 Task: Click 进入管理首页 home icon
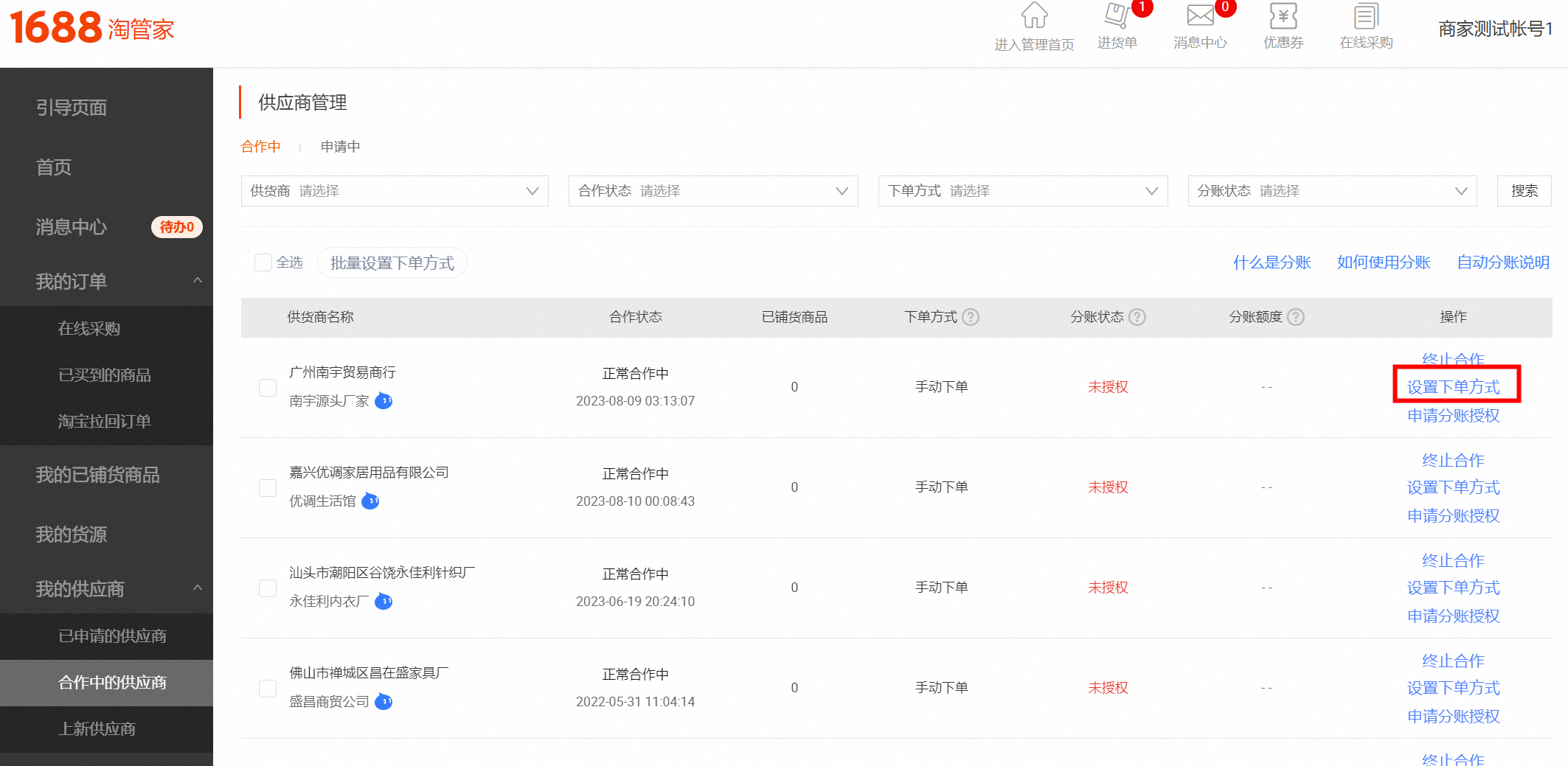point(1034,16)
